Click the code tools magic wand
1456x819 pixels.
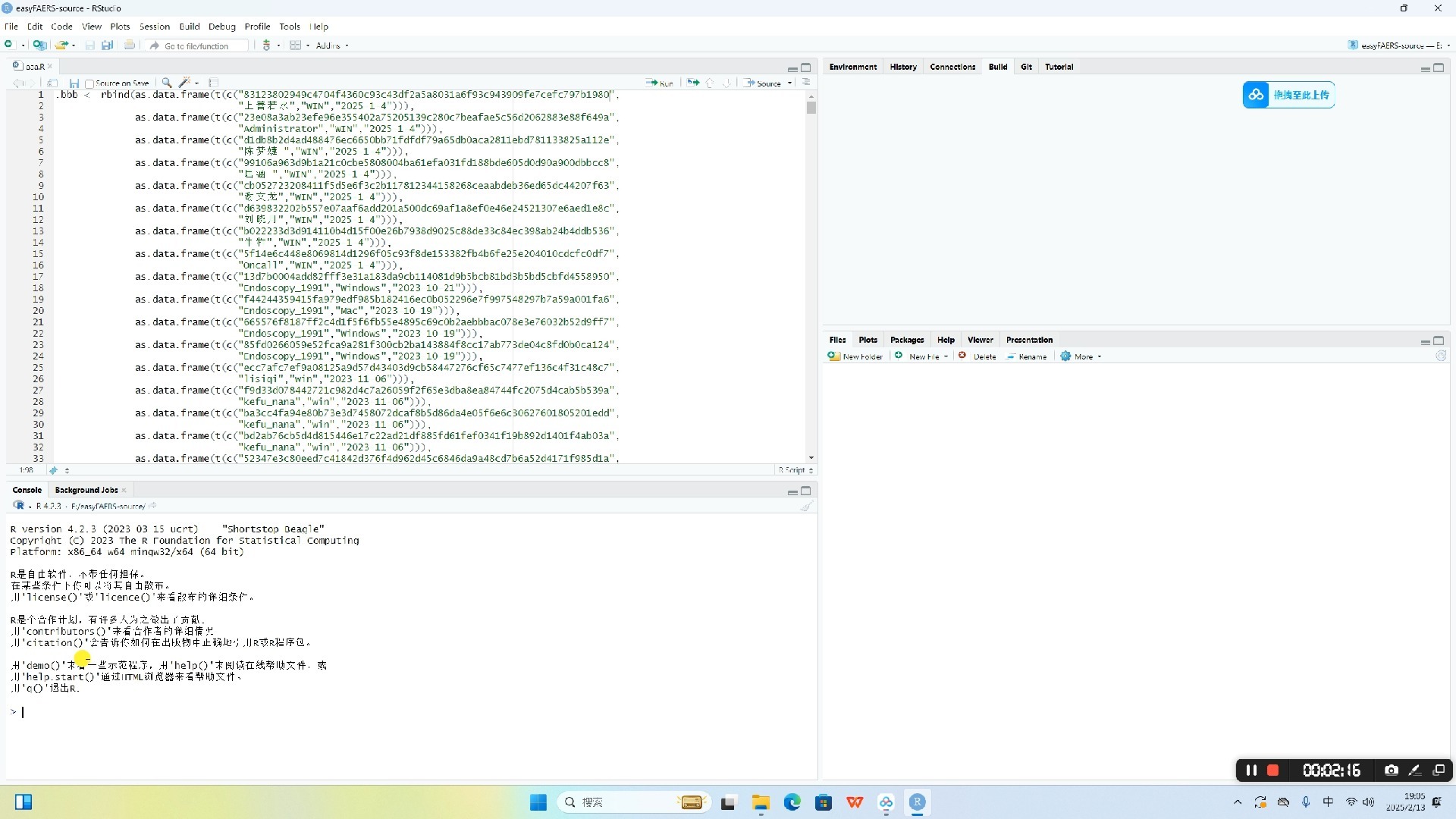pos(184,83)
